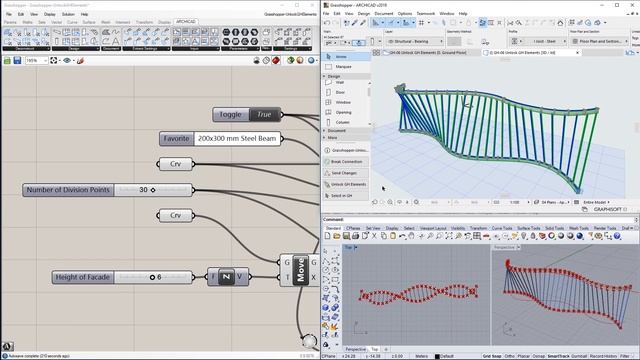The height and width of the screenshot is (360, 640).
Task: Click the Grasshopper zoom extents icon
Action: [x=53, y=60]
